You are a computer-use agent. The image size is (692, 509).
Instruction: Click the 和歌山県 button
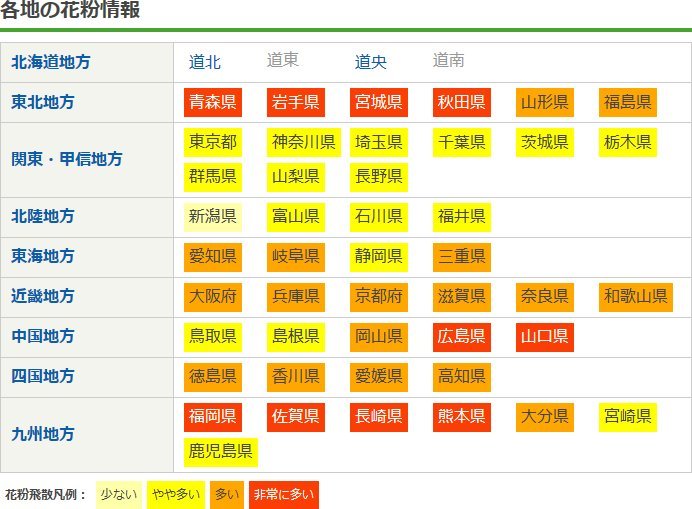coord(635,296)
